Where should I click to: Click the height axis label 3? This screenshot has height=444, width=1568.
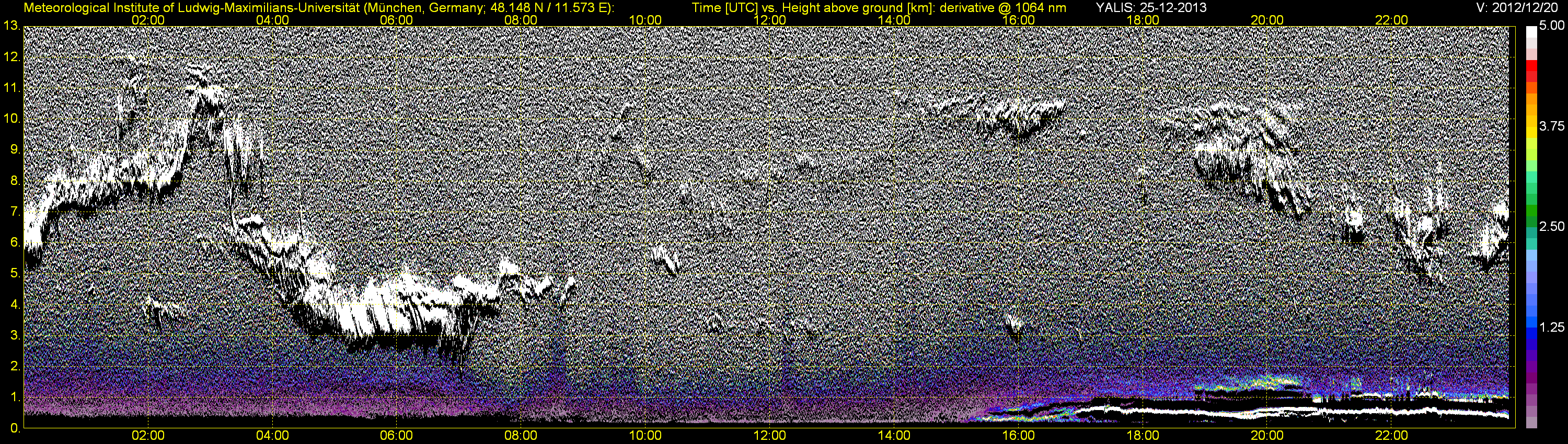pyautogui.click(x=15, y=335)
